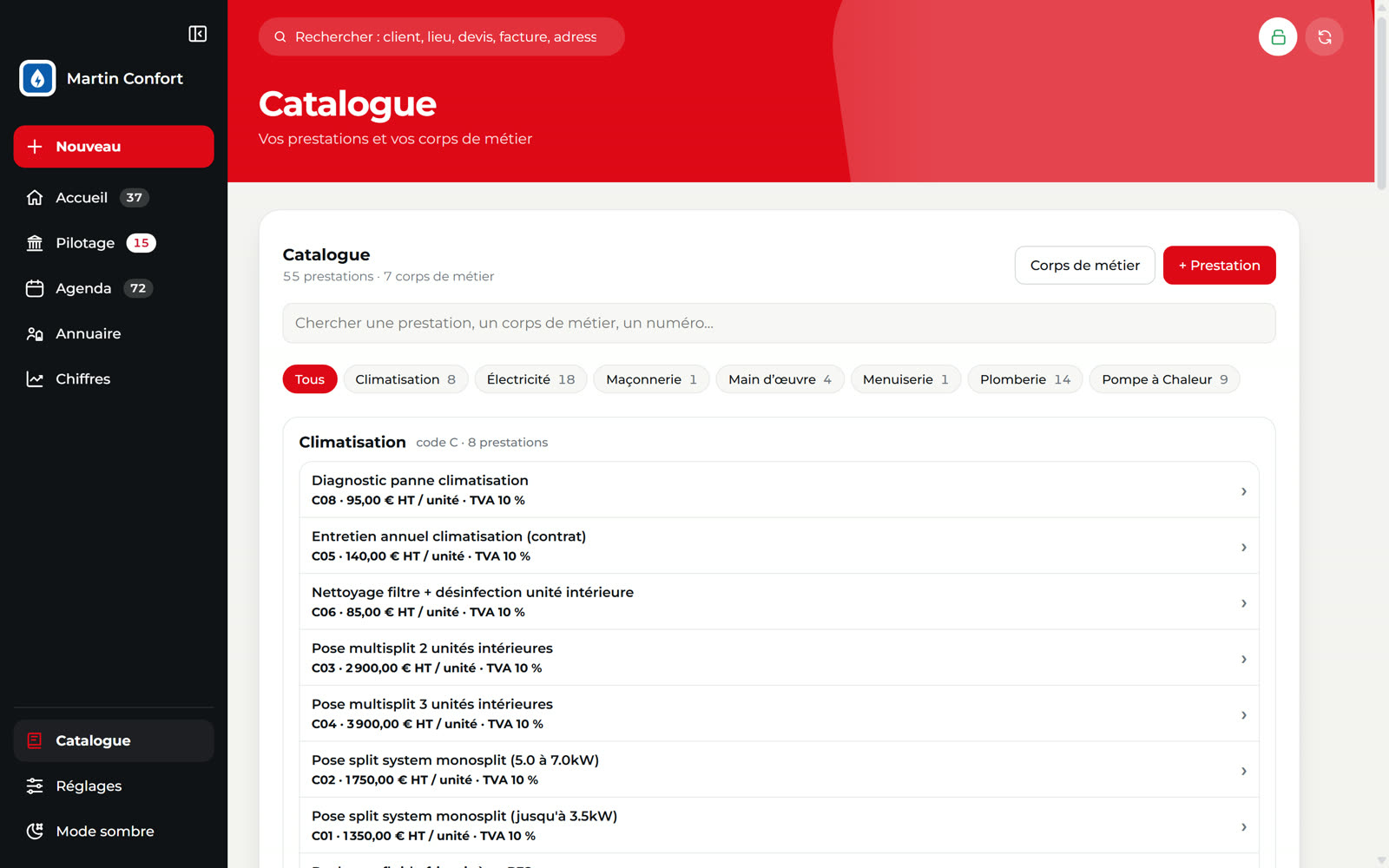The image size is (1389, 868).
Task: Filter by Maçonnerie category
Action: (651, 379)
